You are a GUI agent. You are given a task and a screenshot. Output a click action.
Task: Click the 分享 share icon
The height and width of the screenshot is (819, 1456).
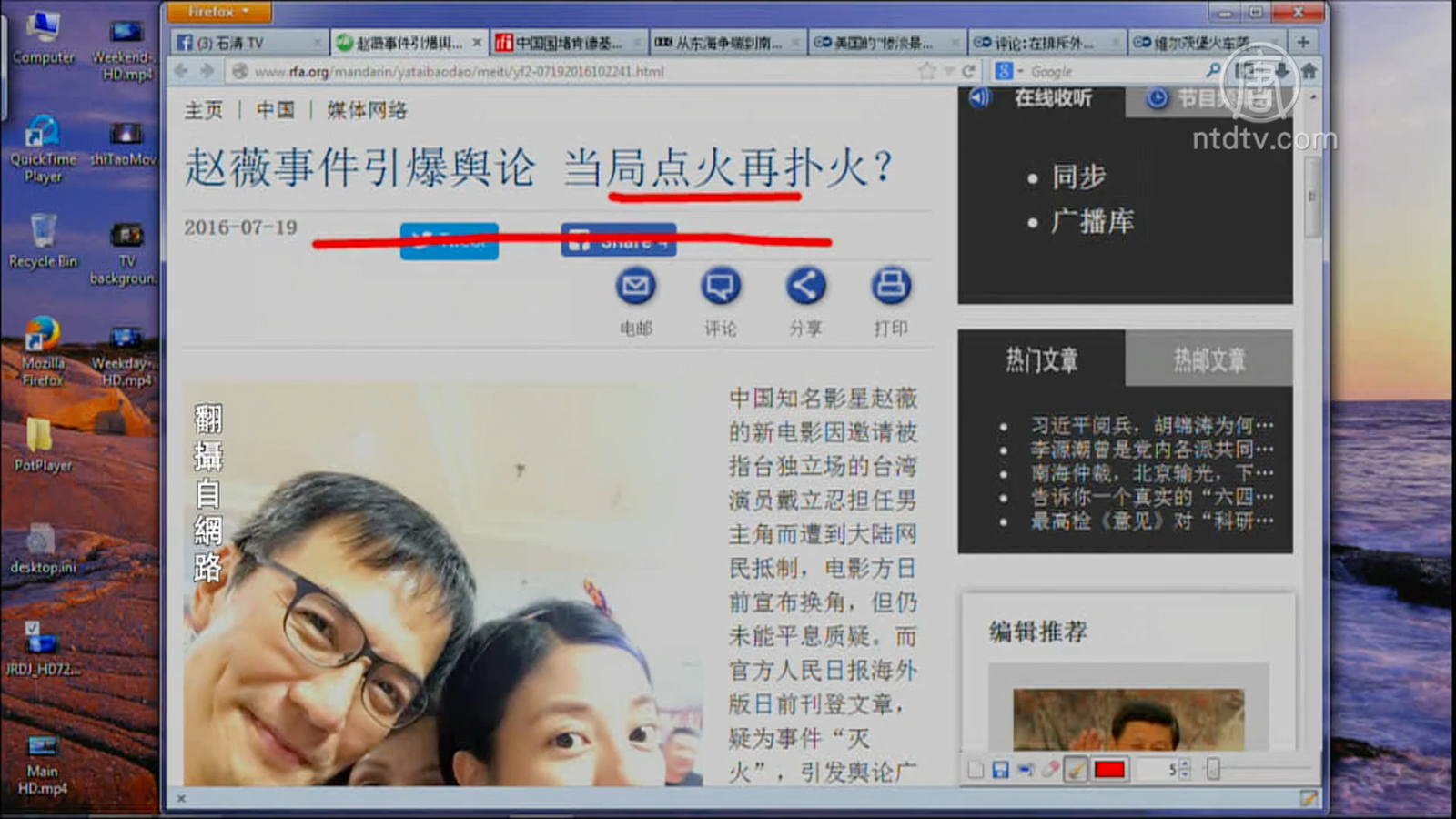pos(805,287)
